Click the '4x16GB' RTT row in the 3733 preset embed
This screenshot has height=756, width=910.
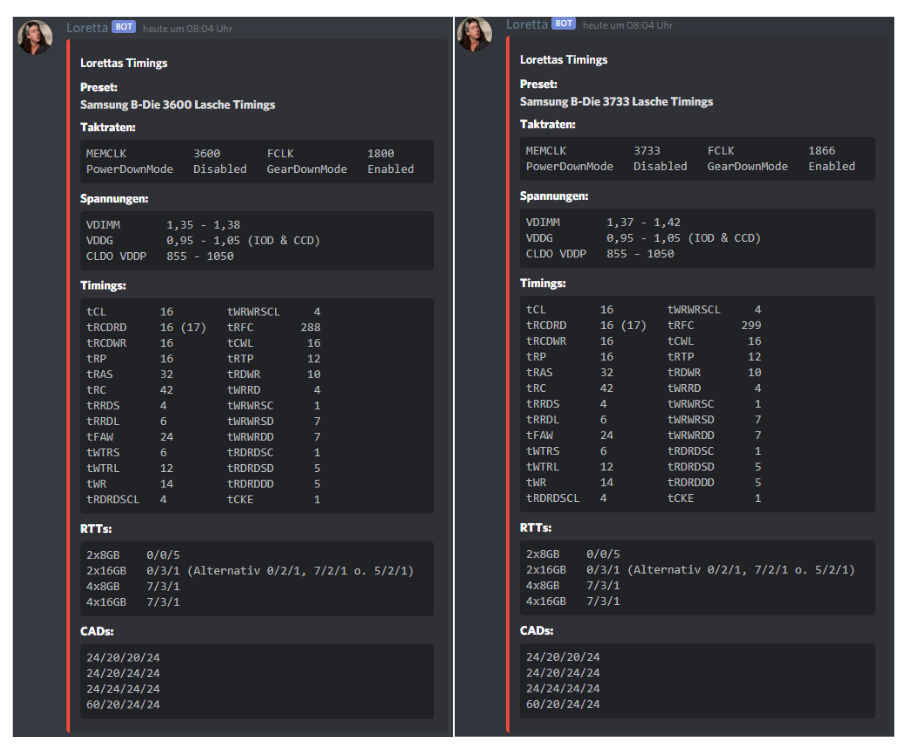click(573, 602)
